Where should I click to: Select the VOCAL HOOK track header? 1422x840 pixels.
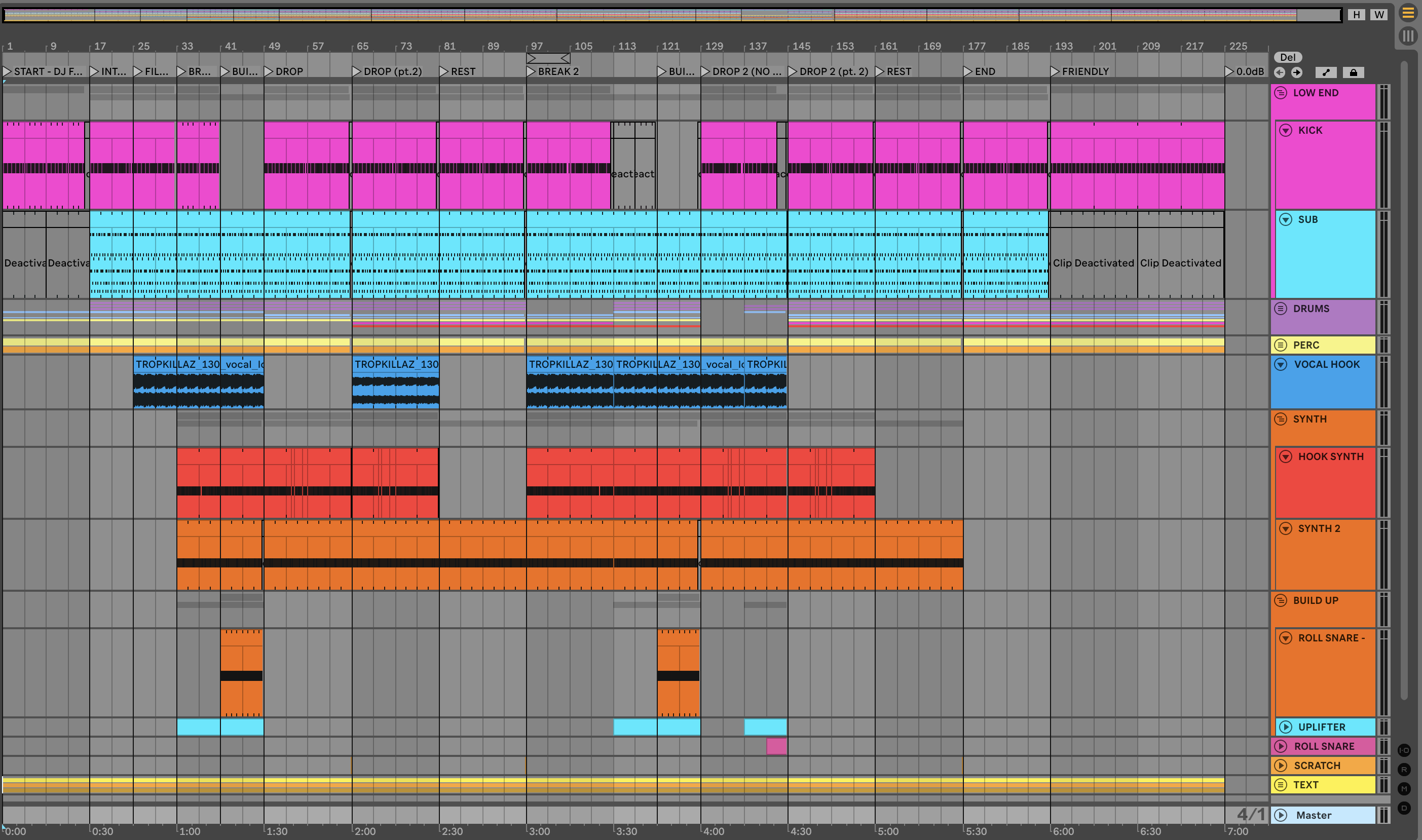[x=1326, y=365]
